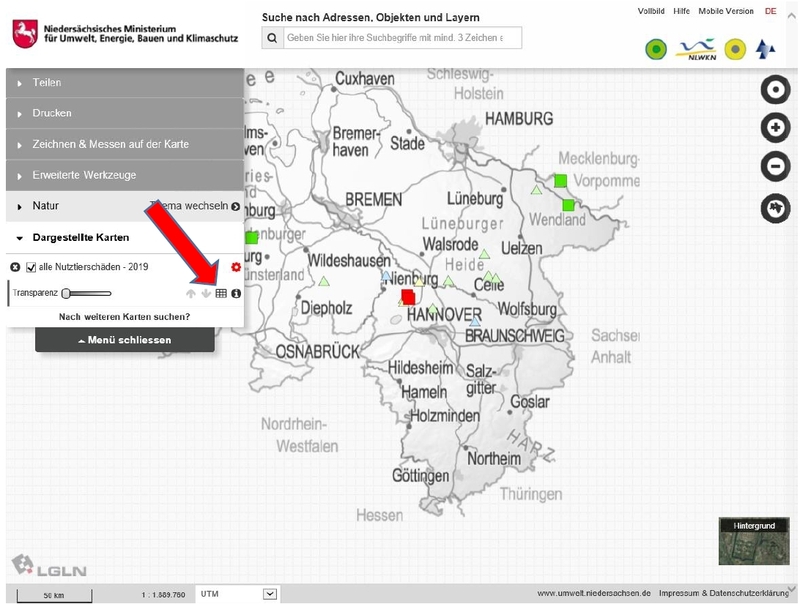Click the locate position circle button

[x=775, y=90]
